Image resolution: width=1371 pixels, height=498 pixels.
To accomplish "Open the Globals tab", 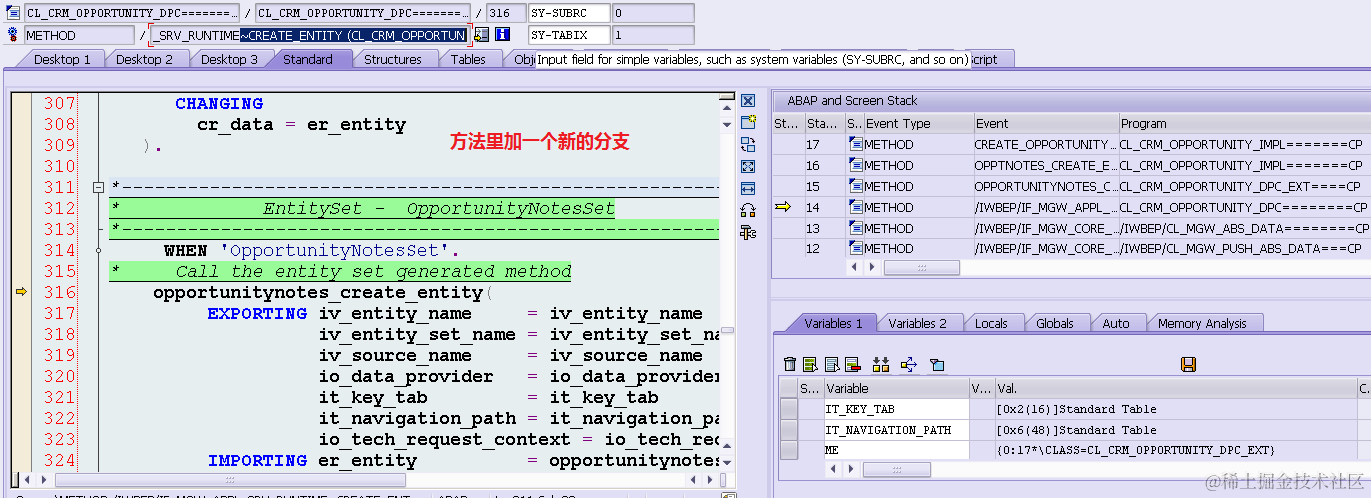I will pos(1055,323).
